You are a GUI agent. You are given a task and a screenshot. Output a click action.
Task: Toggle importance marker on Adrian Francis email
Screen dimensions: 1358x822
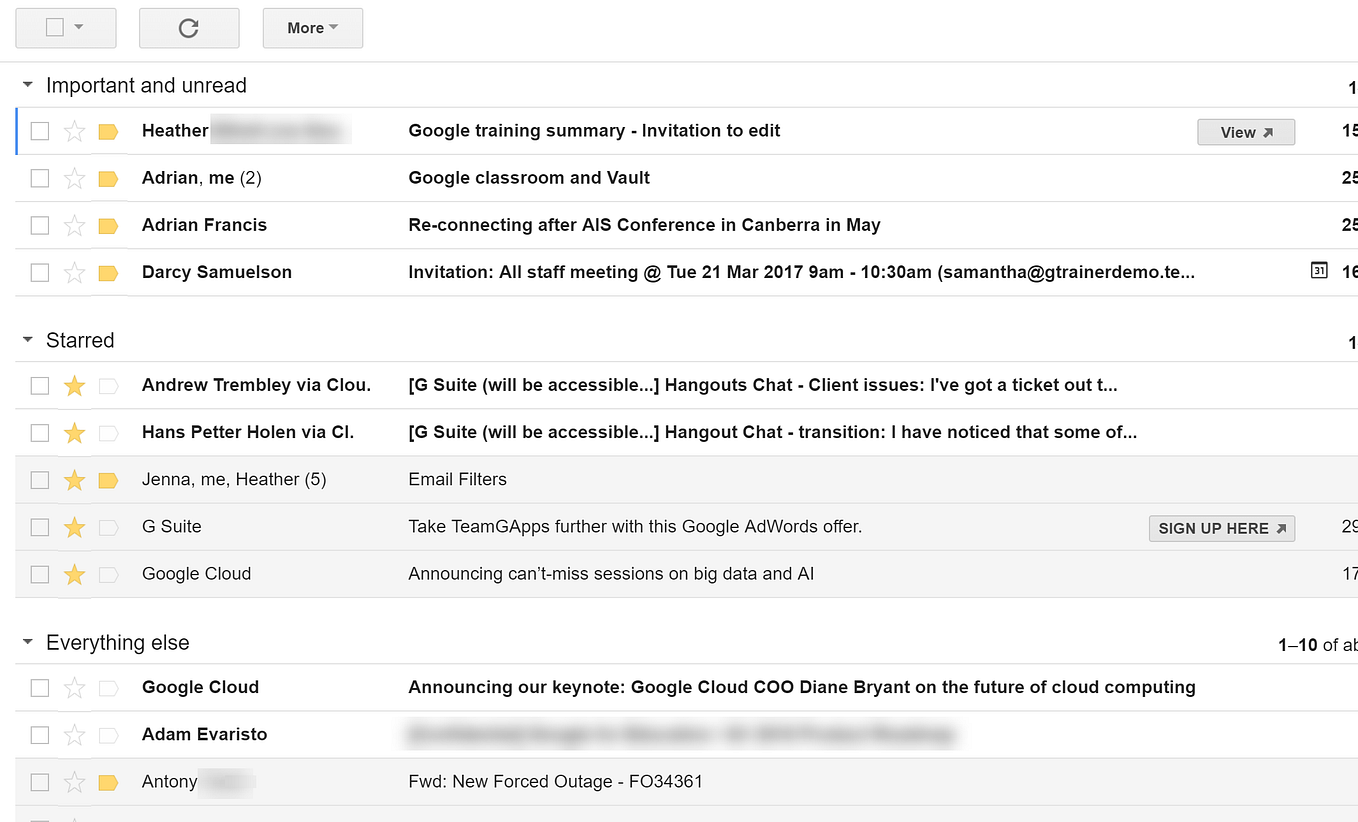click(x=108, y=226)
